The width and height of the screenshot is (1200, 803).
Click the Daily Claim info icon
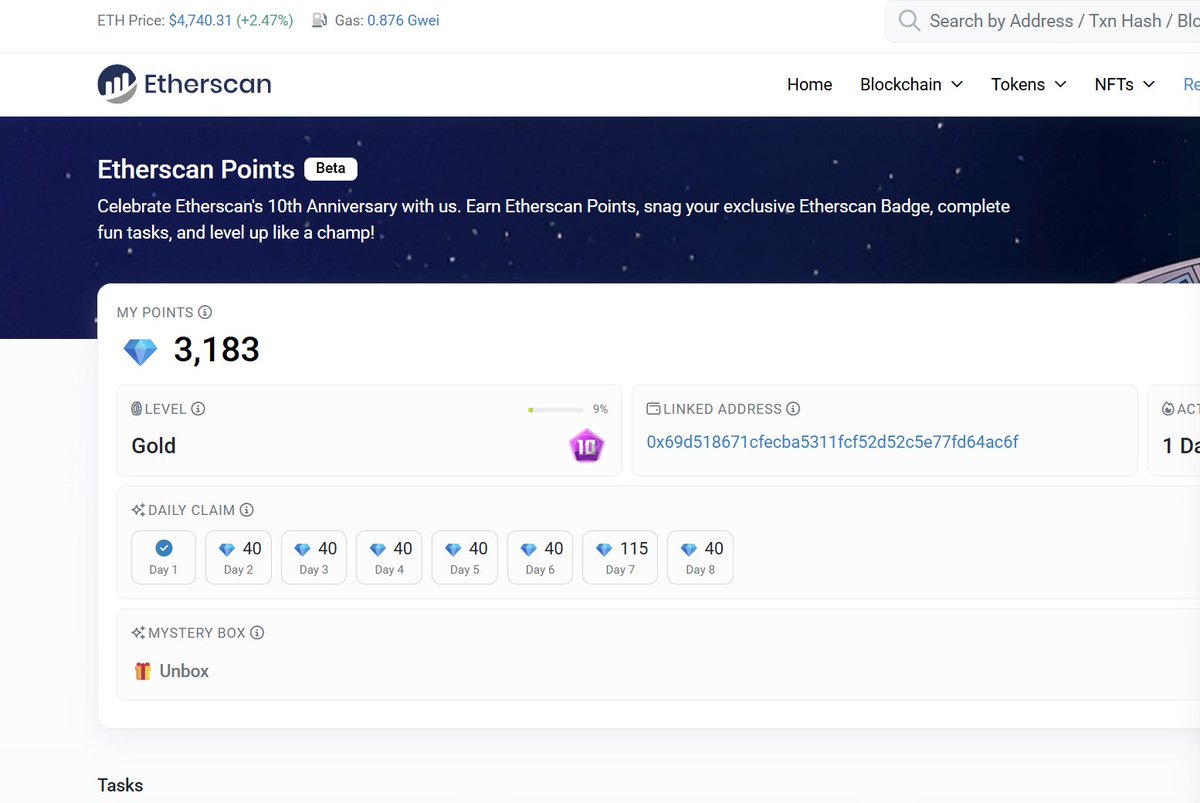point(246,510)
